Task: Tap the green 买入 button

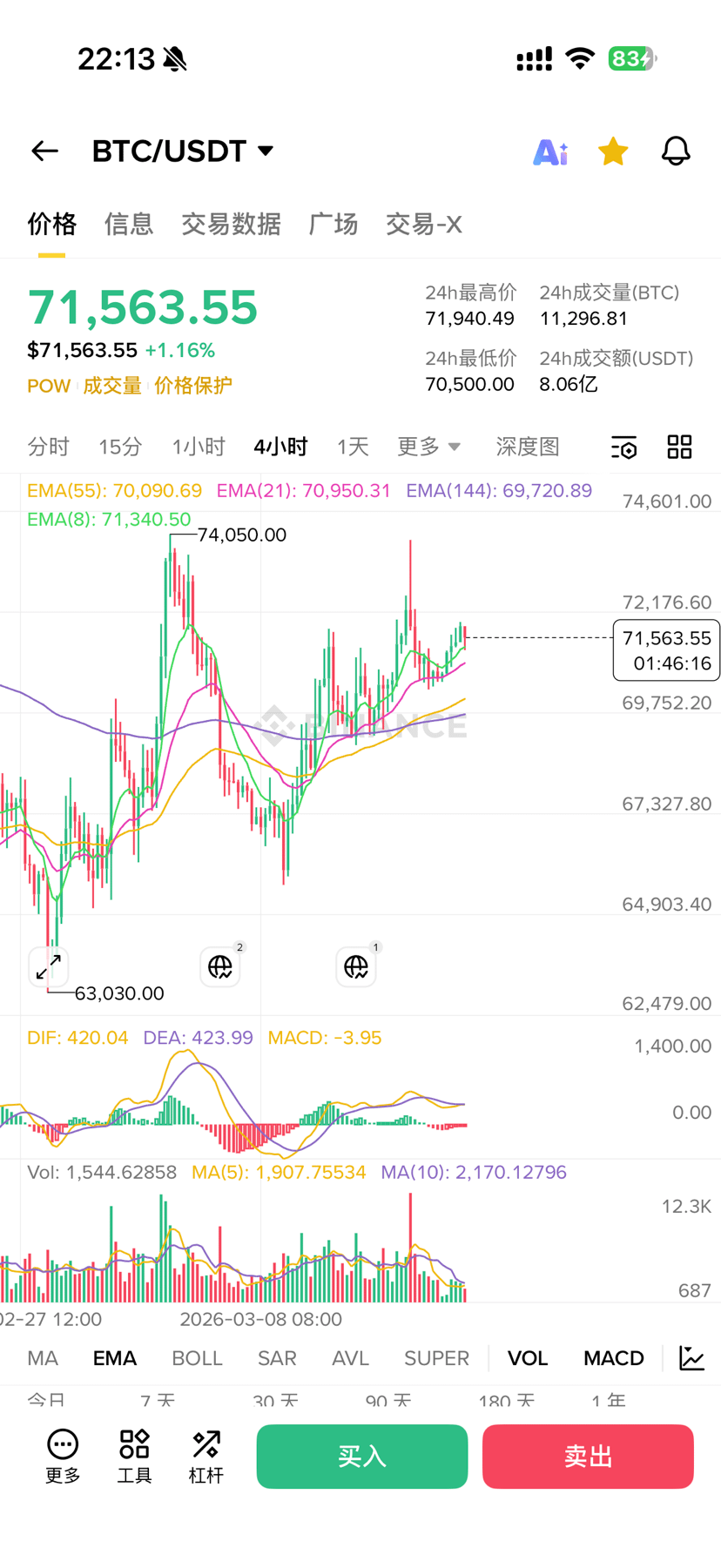Action: [362, 1457]
